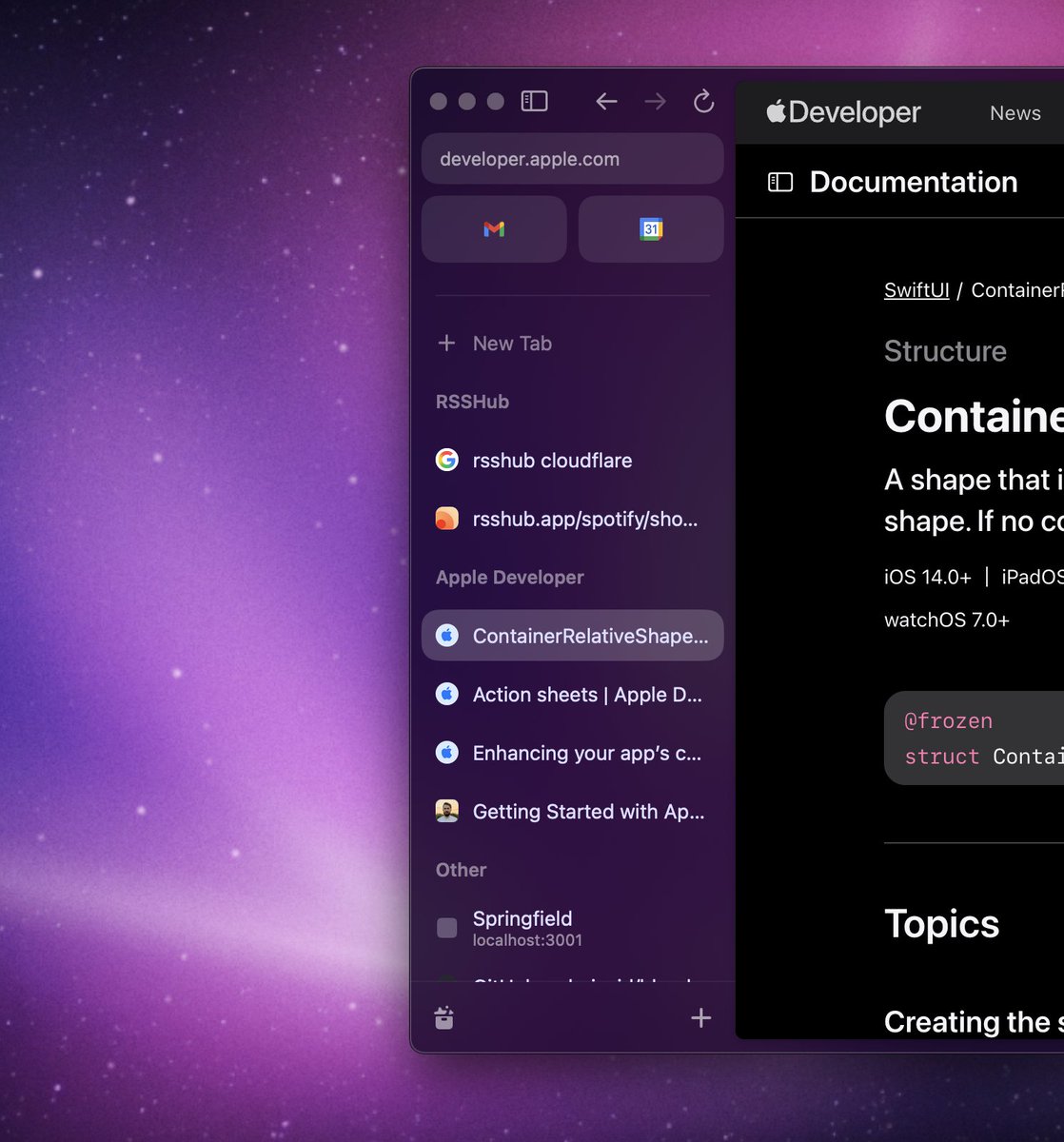This screenshot has height=1142, width=1064.
Task: Select the RSSHub folder heading
Action: pos(472,402)
